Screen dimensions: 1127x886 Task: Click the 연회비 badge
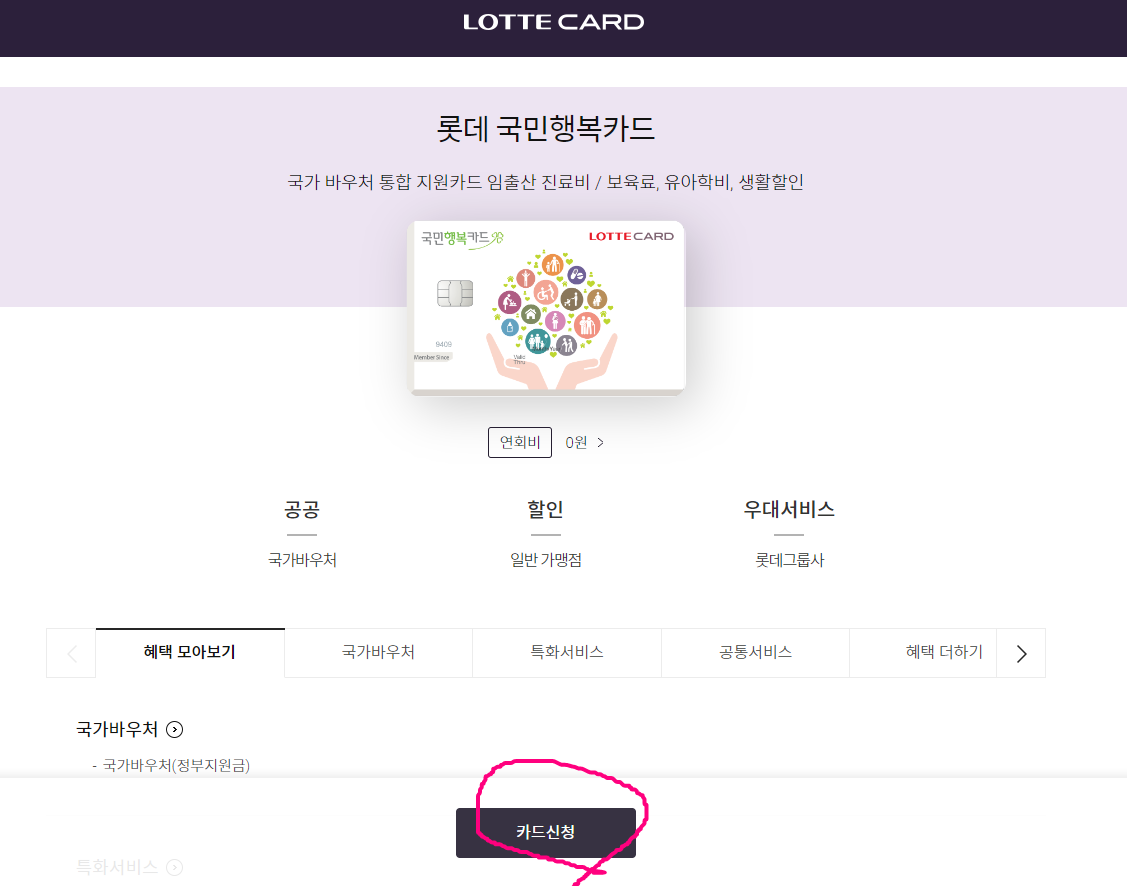tap(519, 442)
